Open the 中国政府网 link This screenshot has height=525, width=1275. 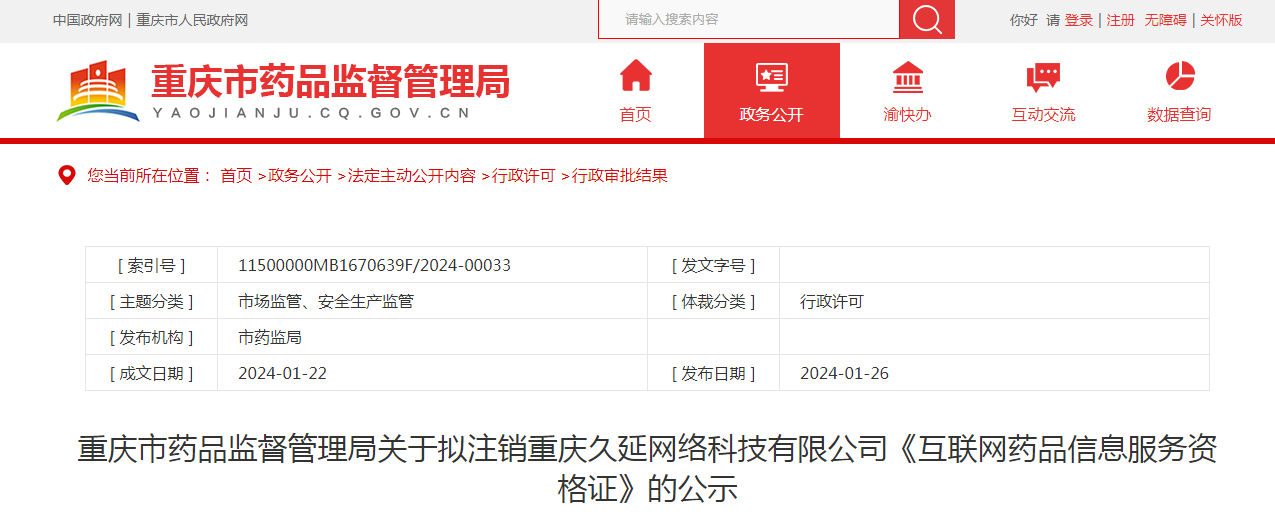click(87, 20)
